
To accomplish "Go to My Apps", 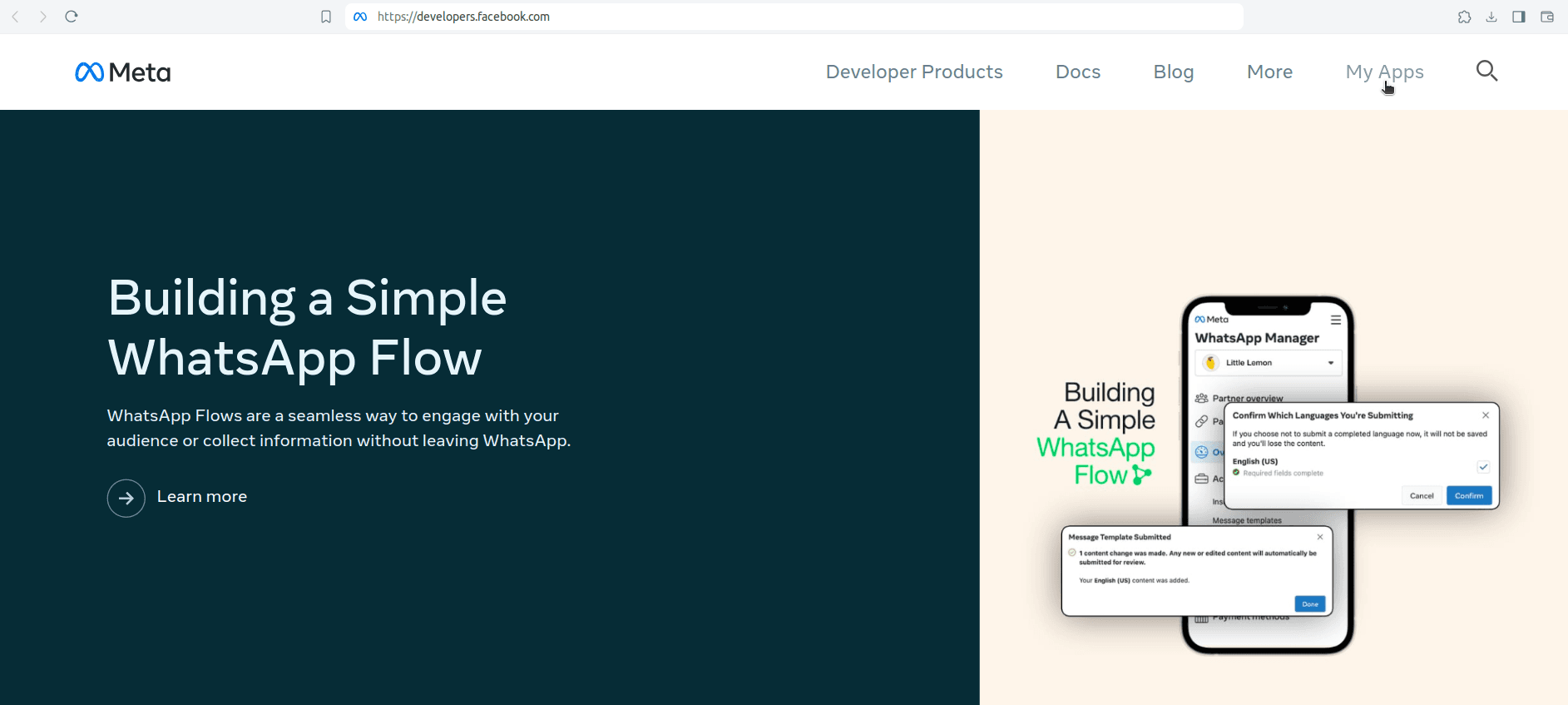I will click(x=1384, y=72).
